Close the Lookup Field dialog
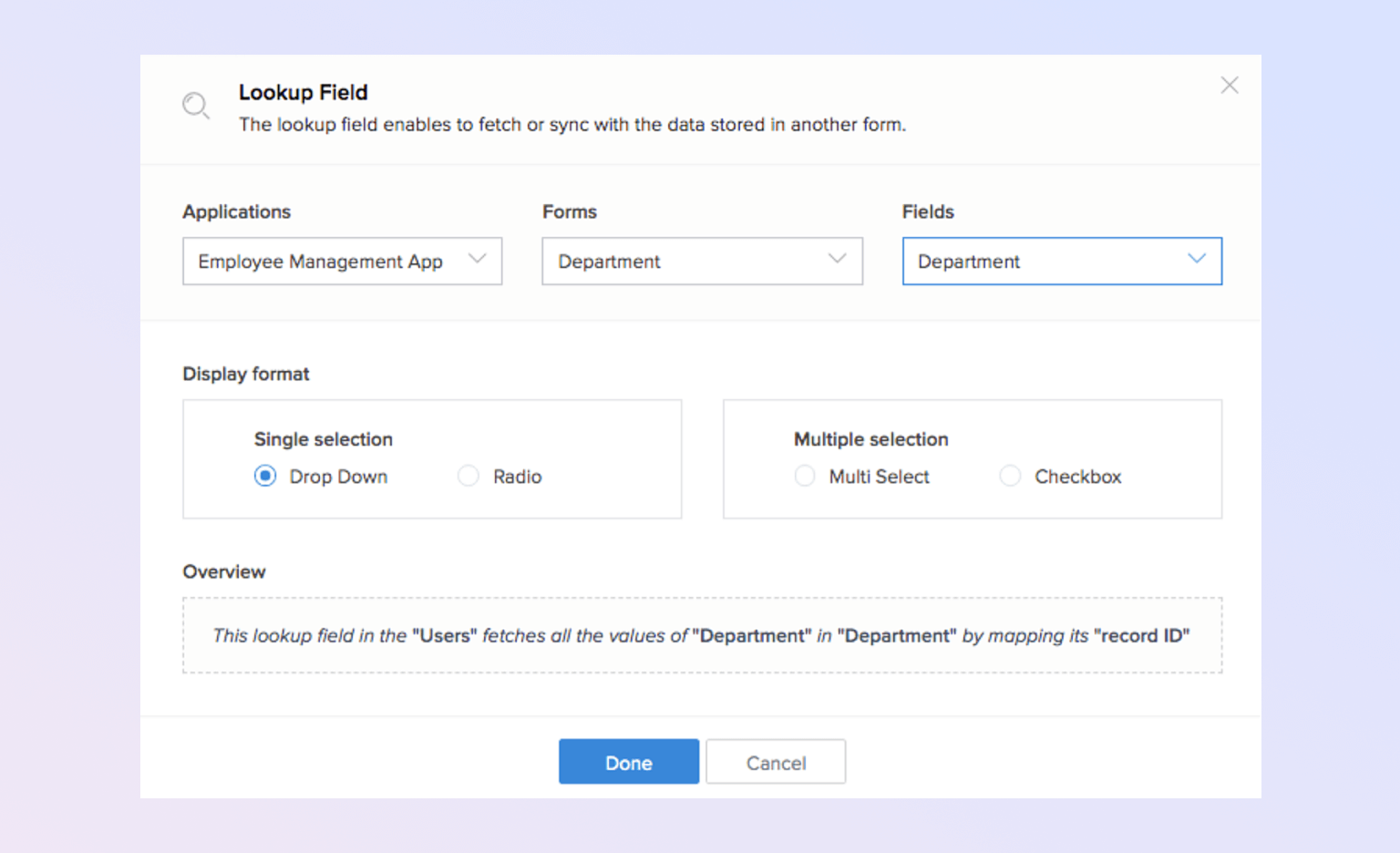Image resolution: width=1400 pixels, height=853 pixels. [x=1229, y=86]
